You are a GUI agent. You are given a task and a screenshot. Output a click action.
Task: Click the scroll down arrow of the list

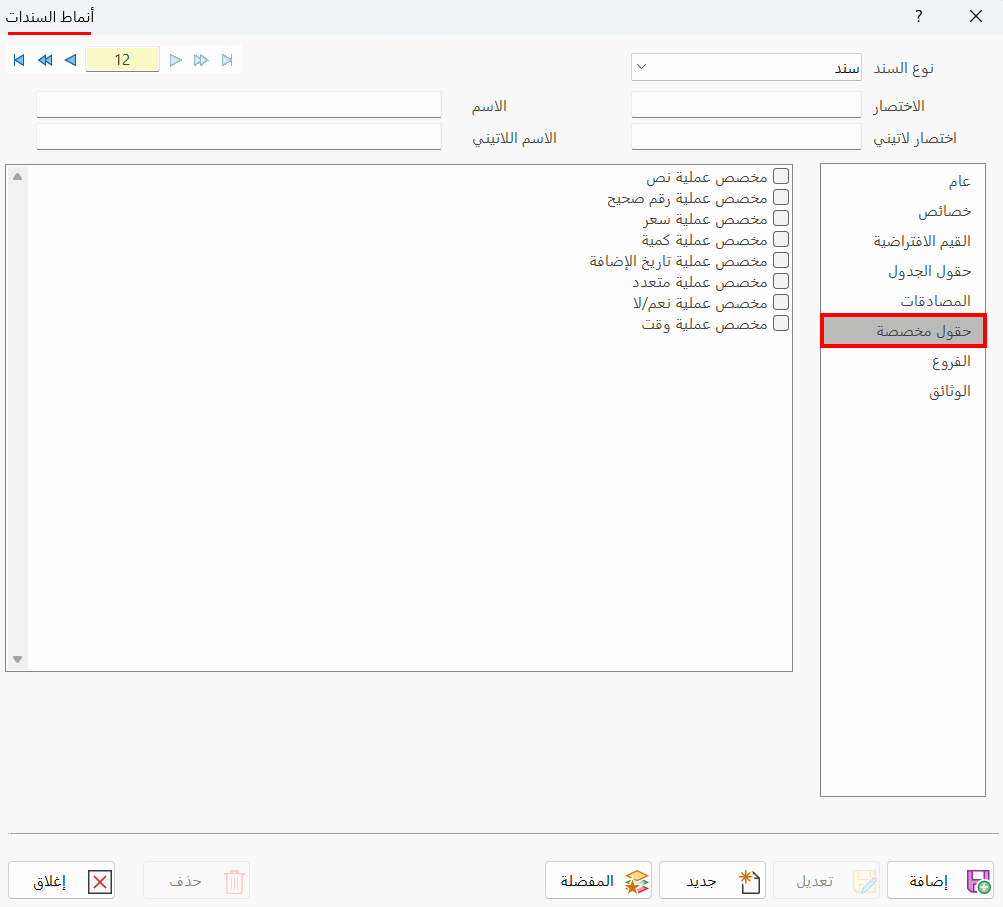click(17, 659)
